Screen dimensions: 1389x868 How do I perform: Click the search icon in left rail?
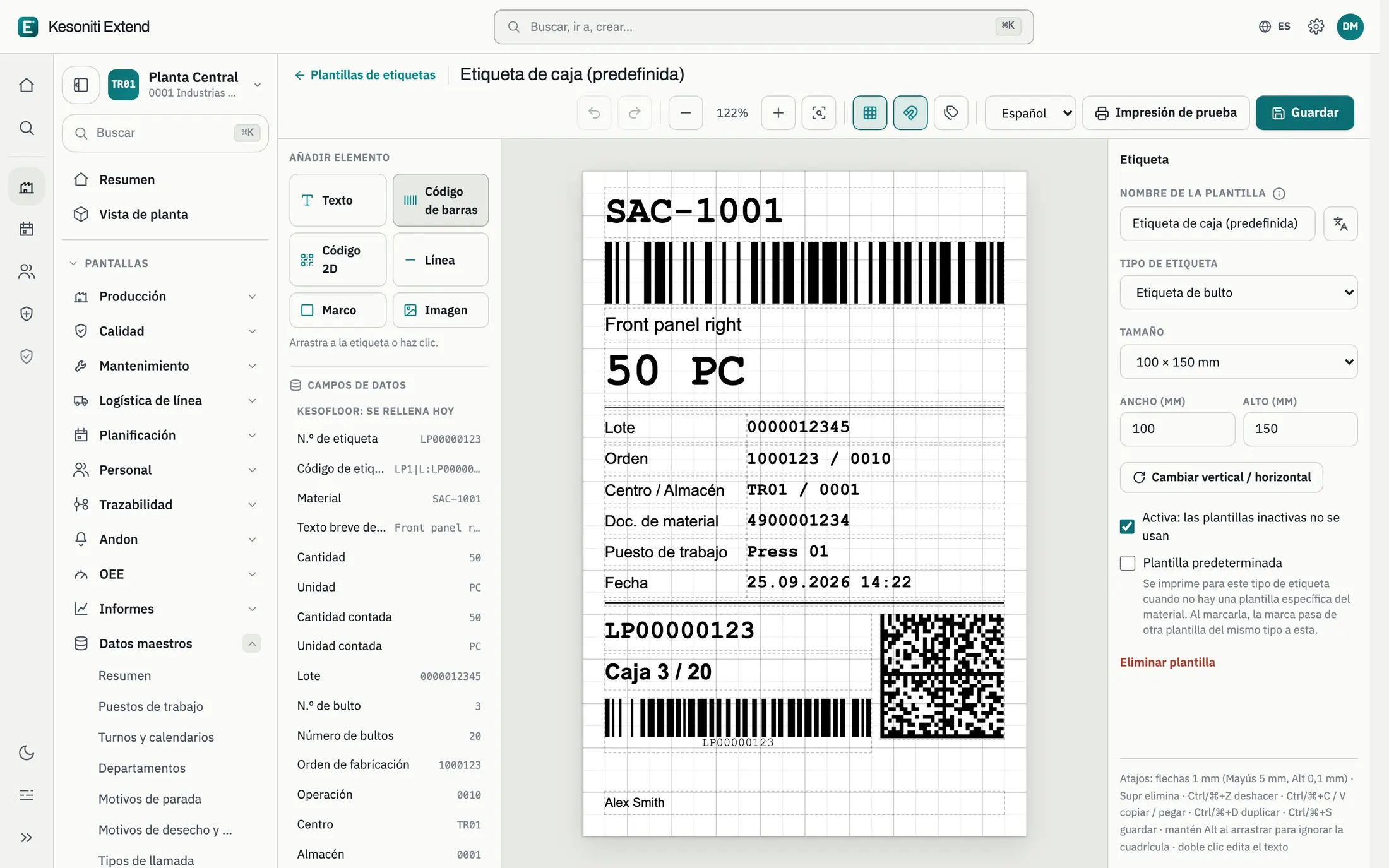[x=27, y=128]
